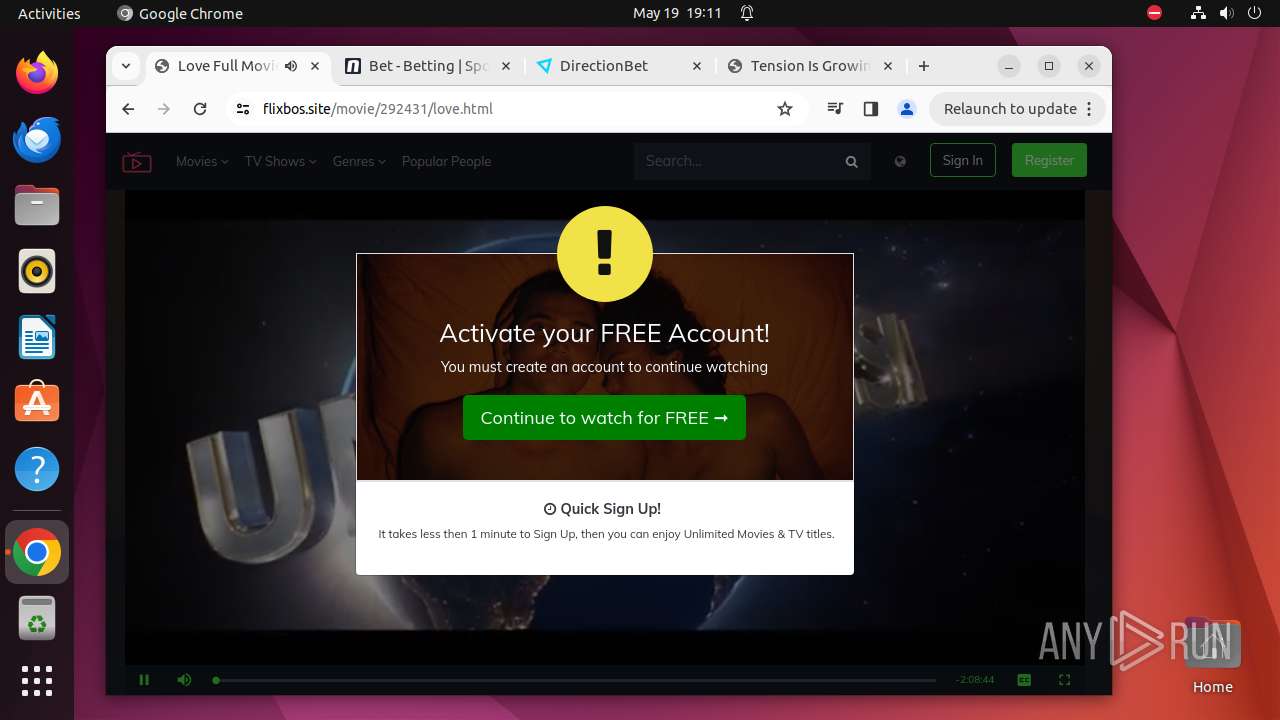Open a new Chrome tab
Screen dimensions: 1280x720
[x=924, y=66]
